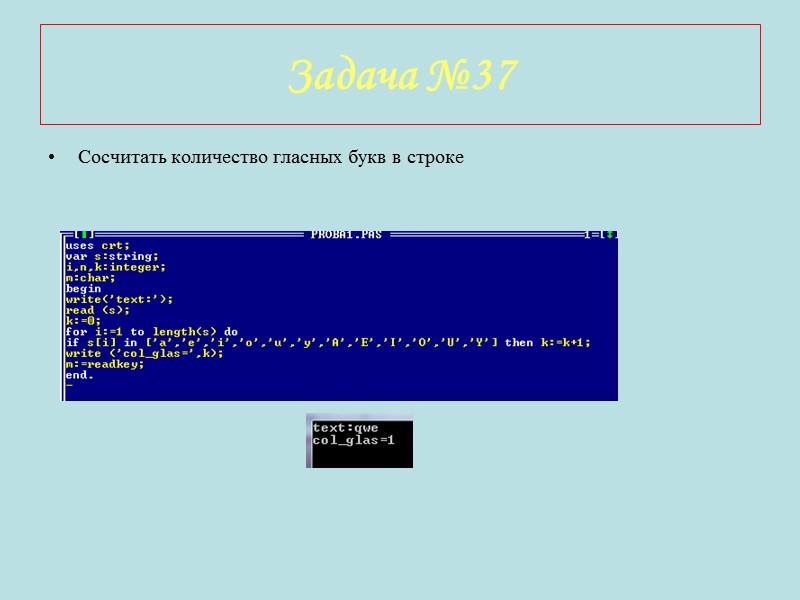800x600 pixels.
Task: Click the line 'for i:=1 to length(s) do'
Action: [x=152, y=332]
